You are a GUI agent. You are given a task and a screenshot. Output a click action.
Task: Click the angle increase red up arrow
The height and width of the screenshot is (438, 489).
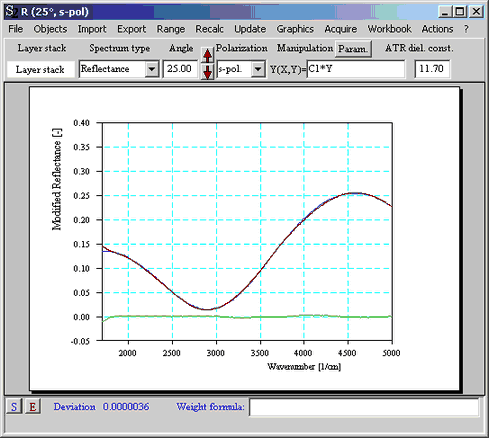click(207, 55)
